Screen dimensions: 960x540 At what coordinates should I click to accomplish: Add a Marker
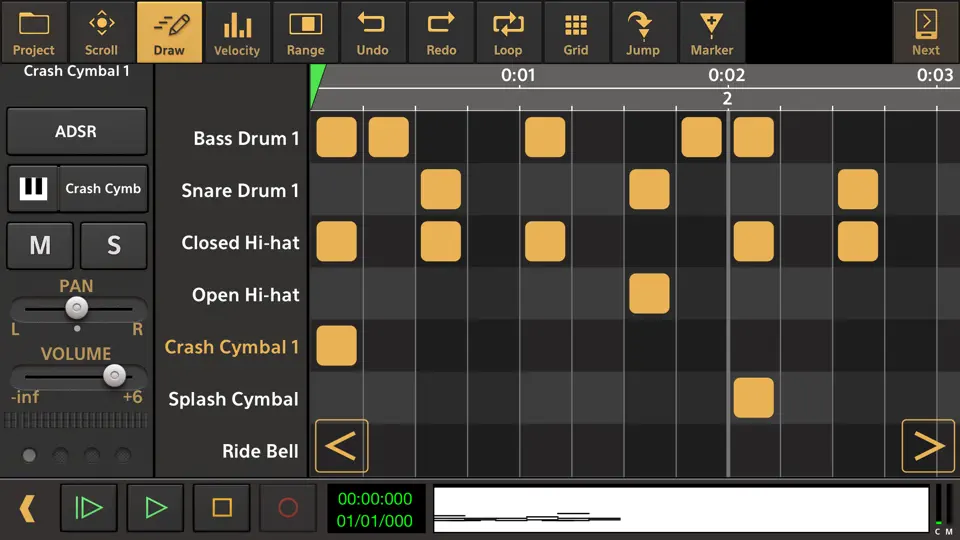click(x=711, y=32)
